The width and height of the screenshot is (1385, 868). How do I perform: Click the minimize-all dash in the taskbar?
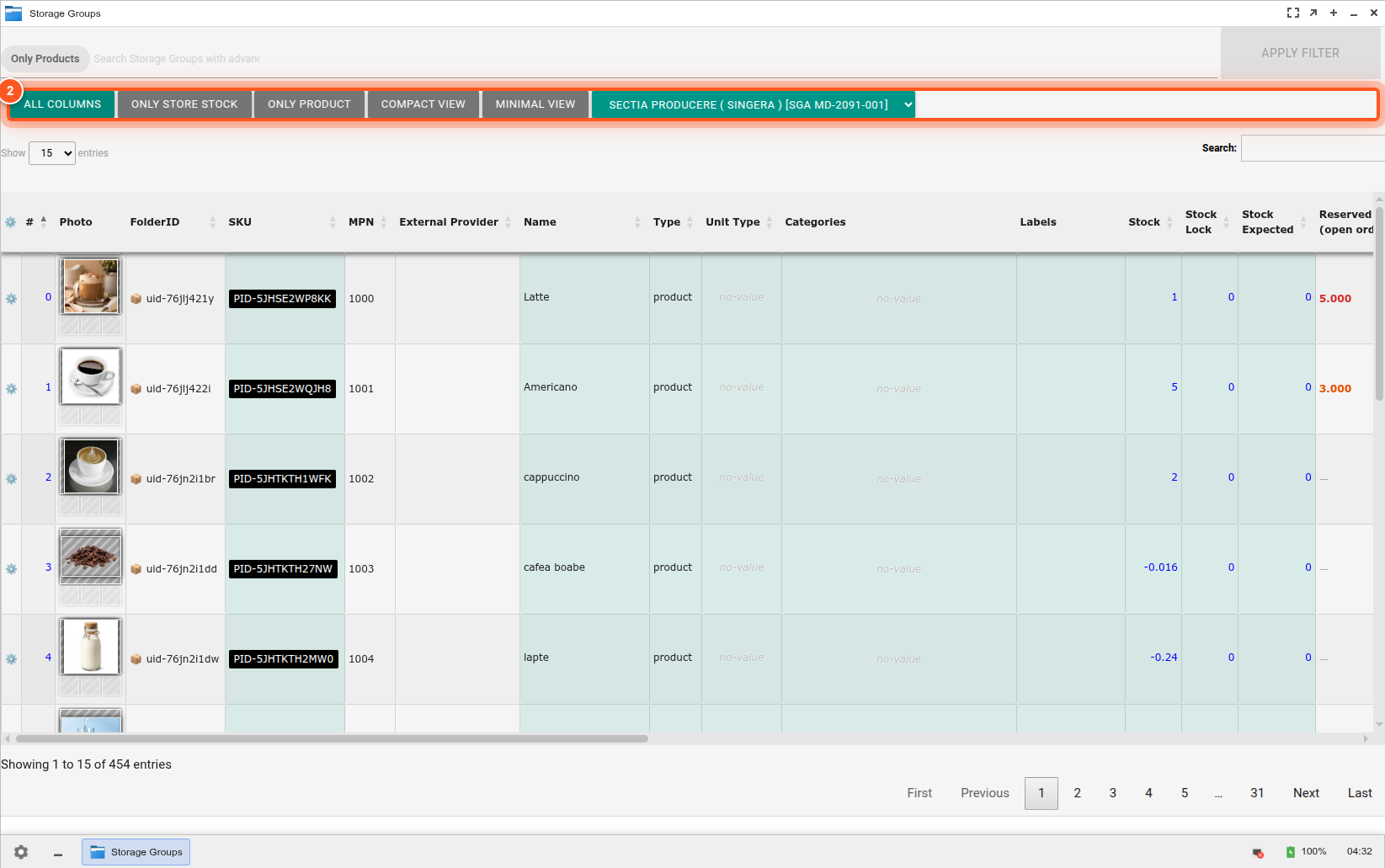click(x=58, y=855)
